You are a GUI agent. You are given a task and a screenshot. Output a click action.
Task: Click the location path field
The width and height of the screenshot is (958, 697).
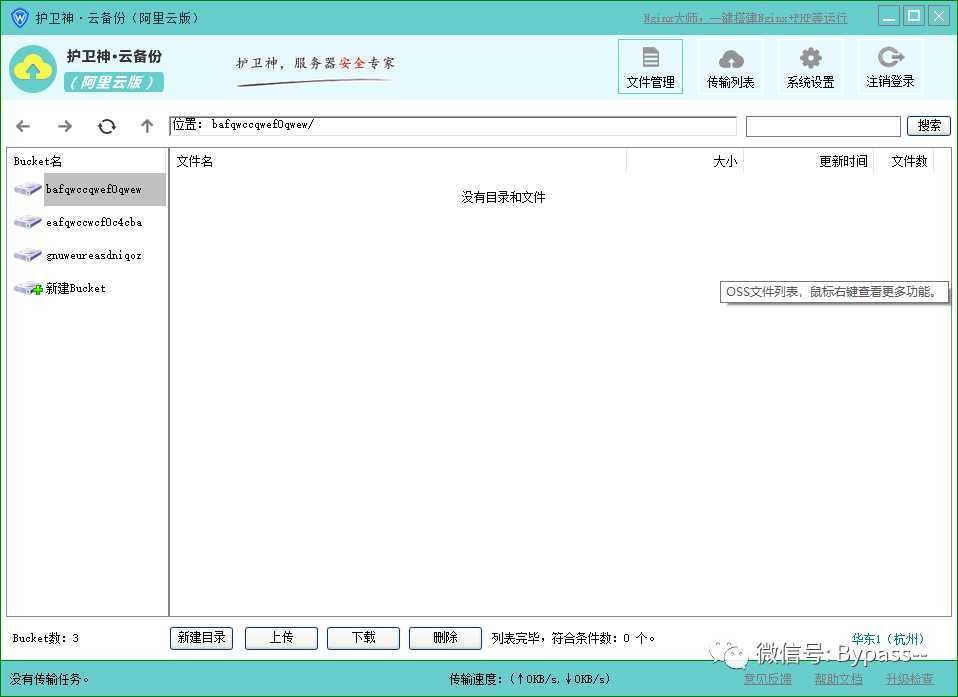453,126
